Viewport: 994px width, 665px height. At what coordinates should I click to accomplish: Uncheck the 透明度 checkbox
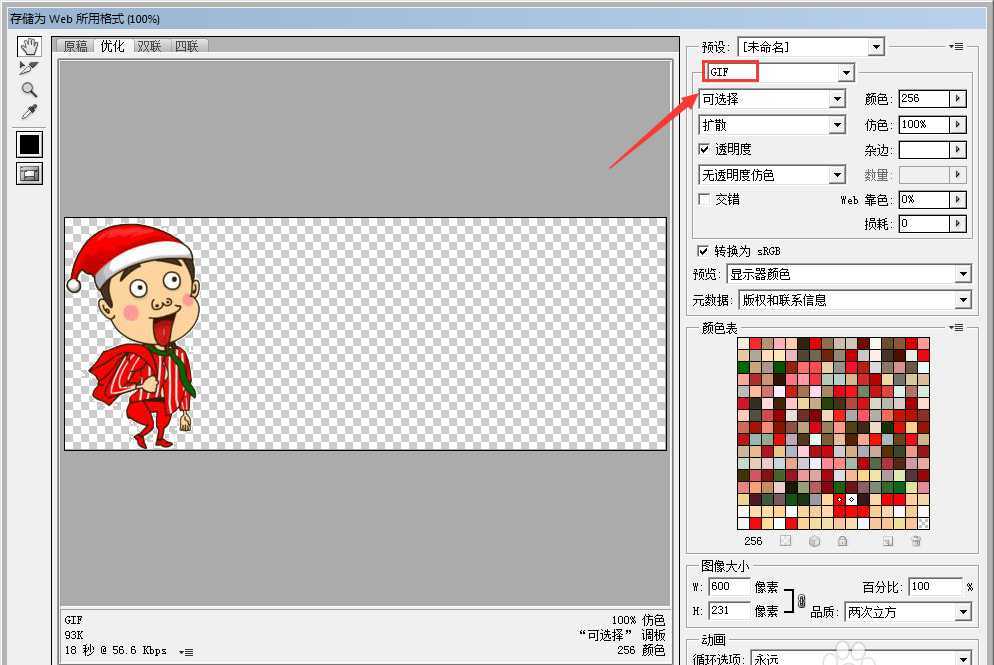[x=704, y=149]
